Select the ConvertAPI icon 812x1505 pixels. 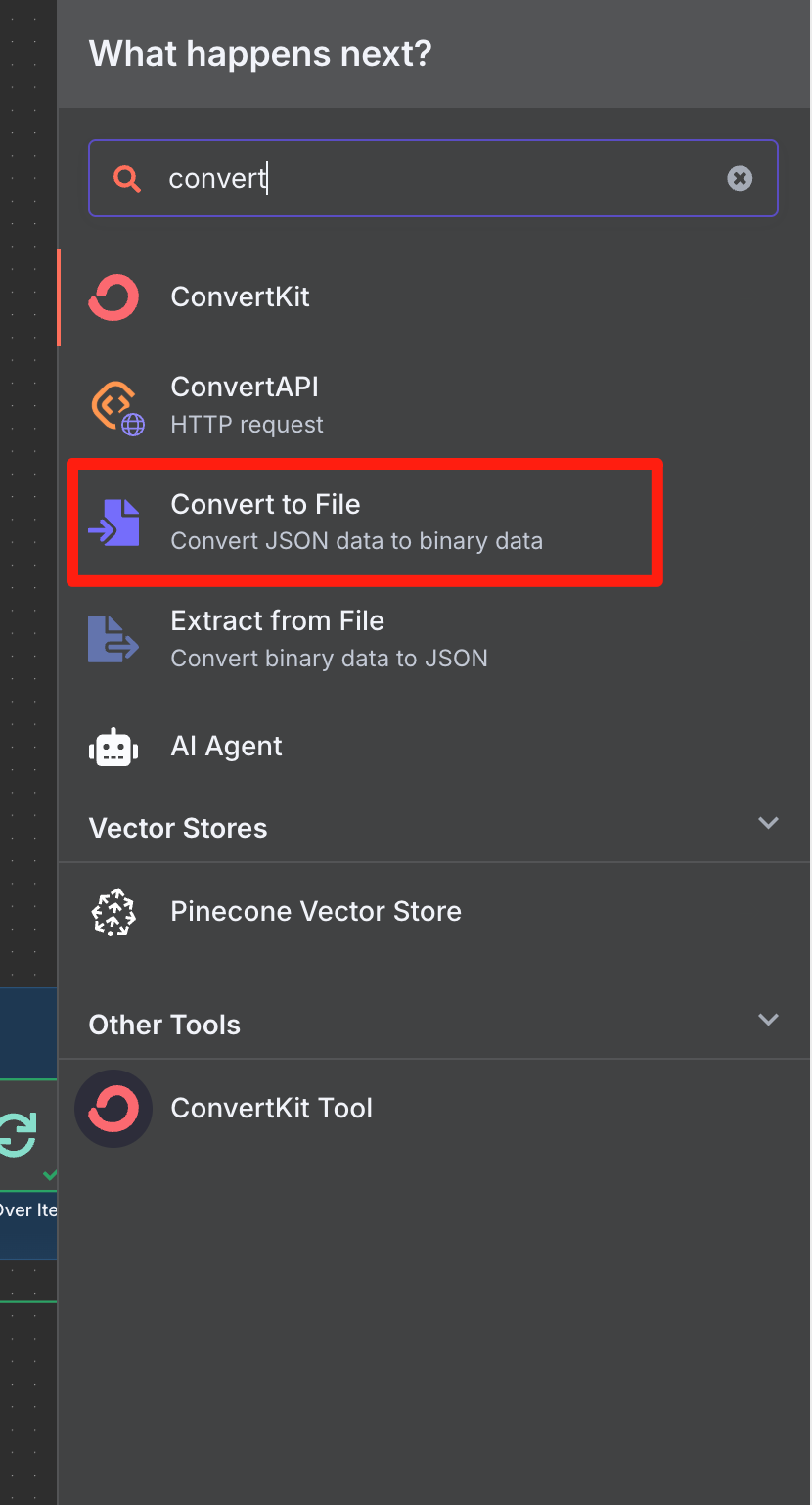(117, 406)
